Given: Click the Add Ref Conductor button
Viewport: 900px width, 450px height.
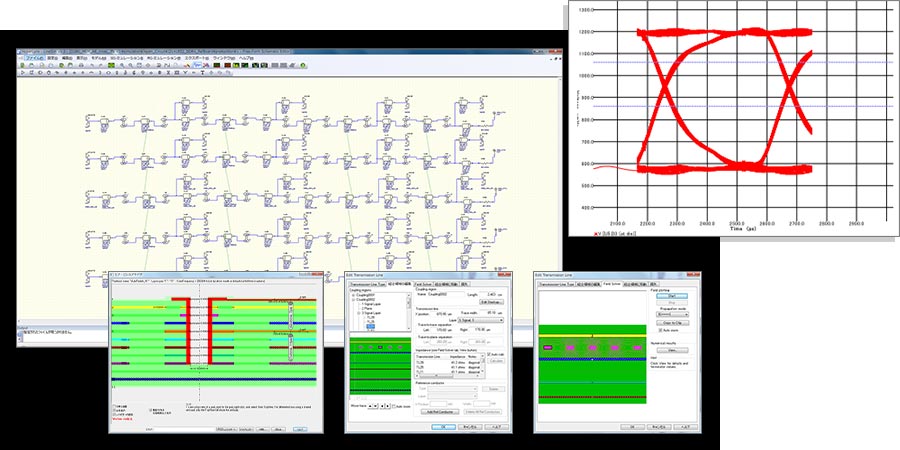Looking at the screenshot, I should 441,411.
